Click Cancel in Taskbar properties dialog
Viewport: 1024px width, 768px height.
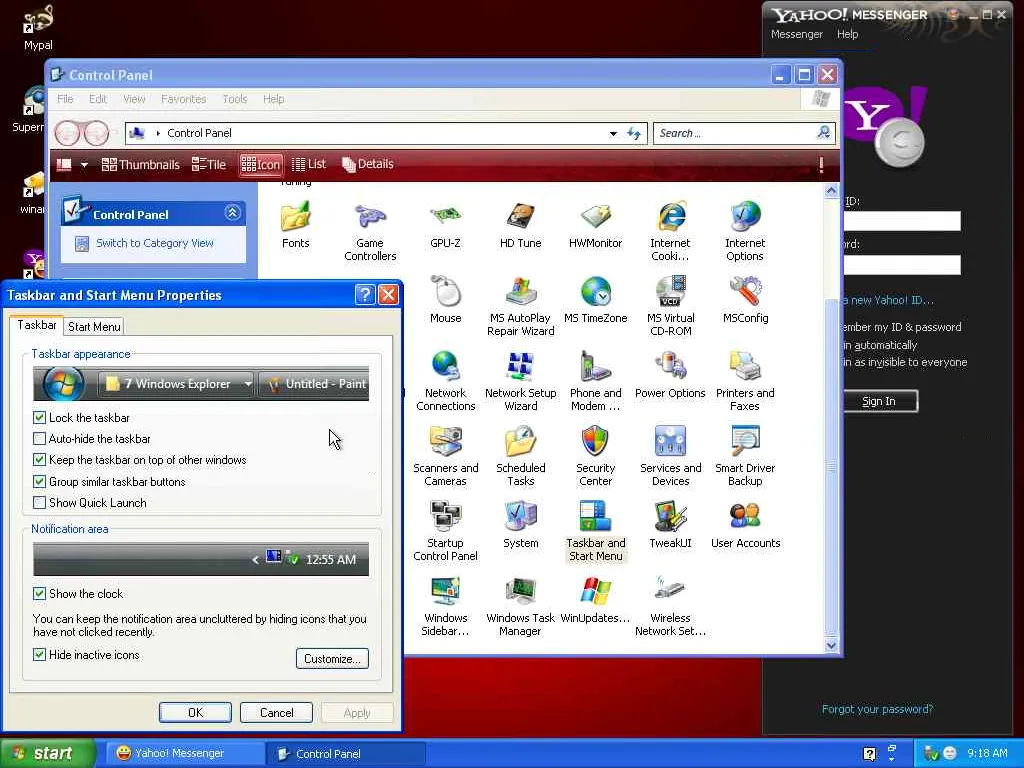276,712
